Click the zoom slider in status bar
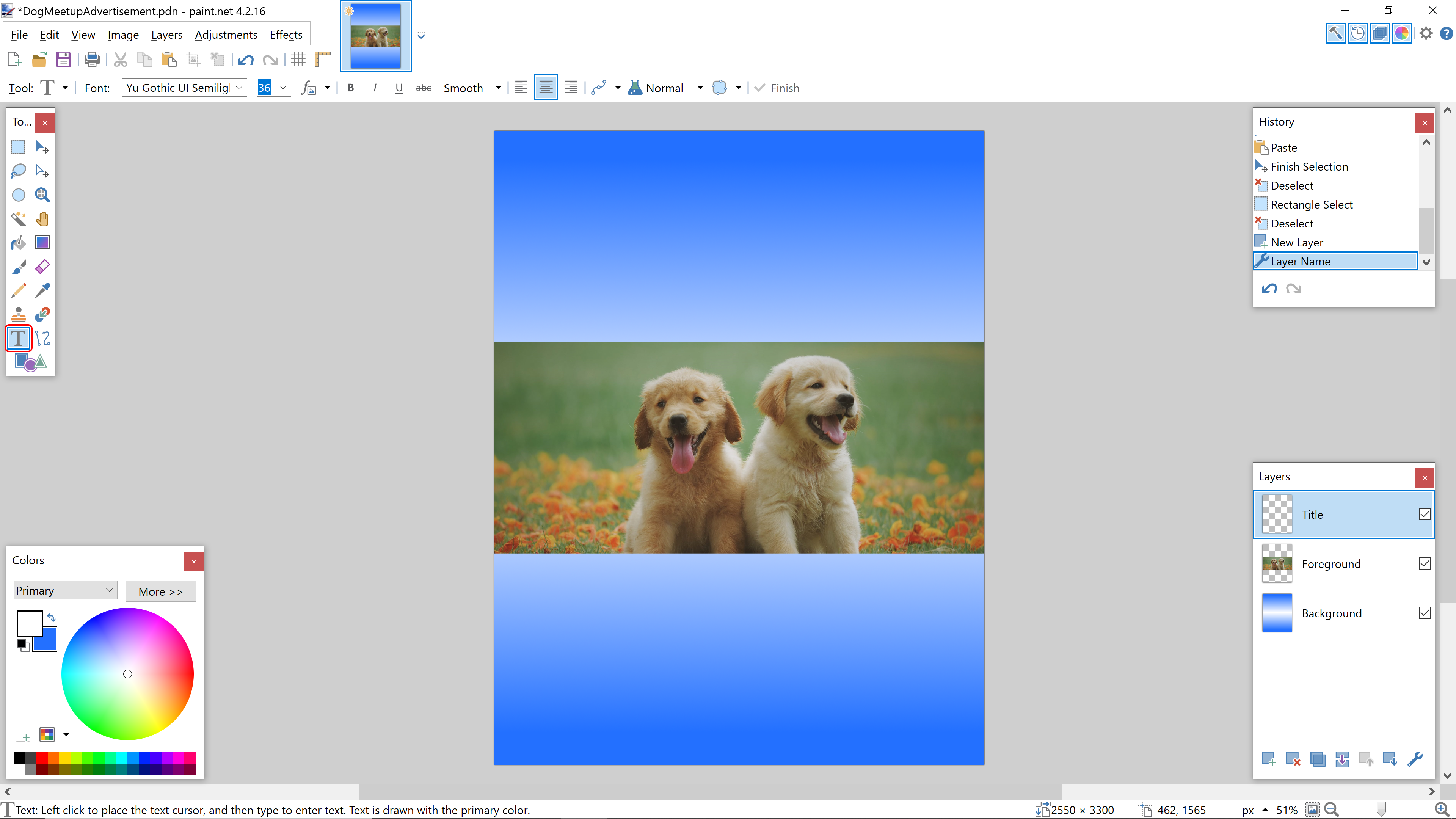1456x819 pixels. tap(1381, 810)
